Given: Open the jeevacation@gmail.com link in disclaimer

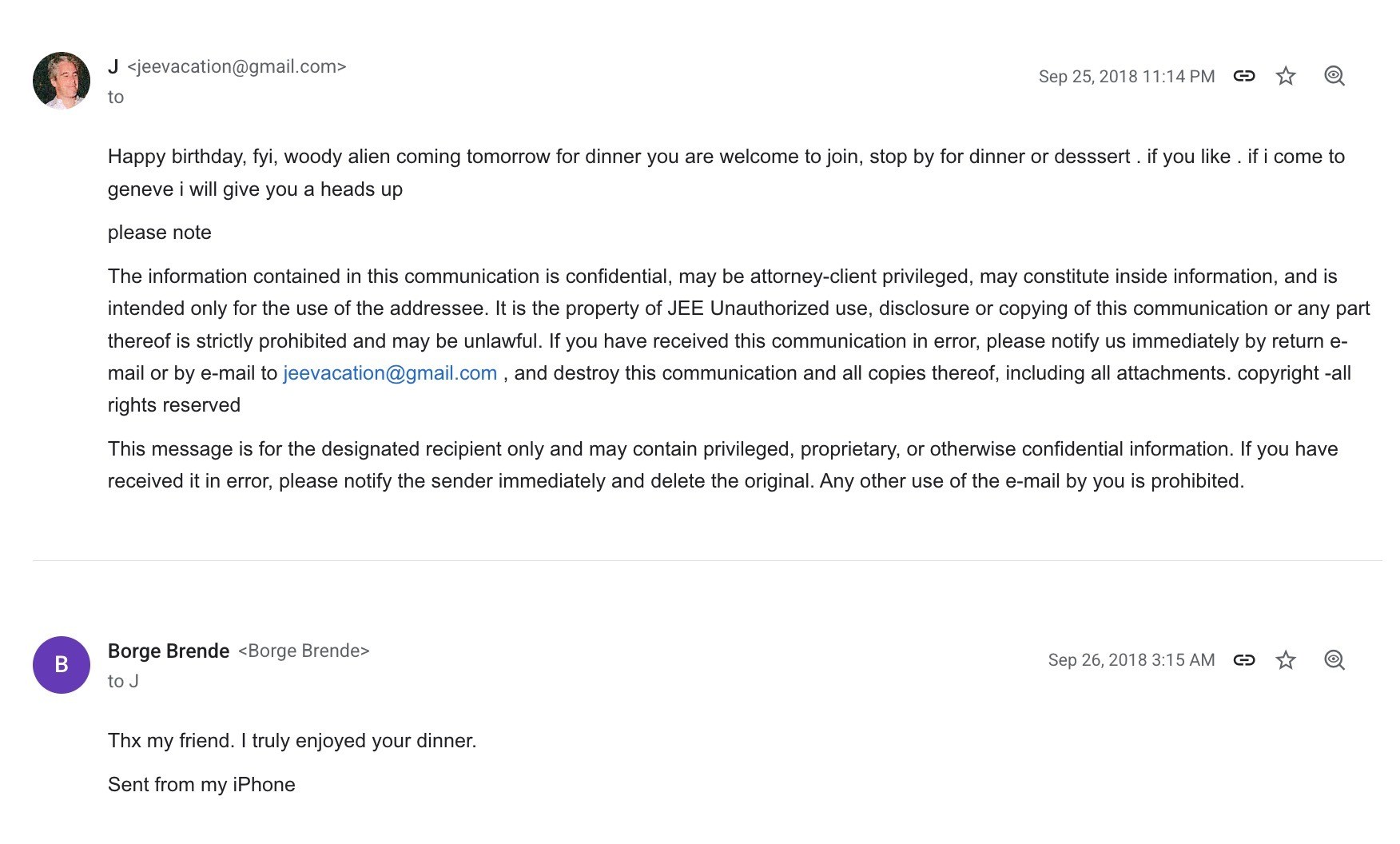Looking at the screenshot, I should [x=390, y=373].
